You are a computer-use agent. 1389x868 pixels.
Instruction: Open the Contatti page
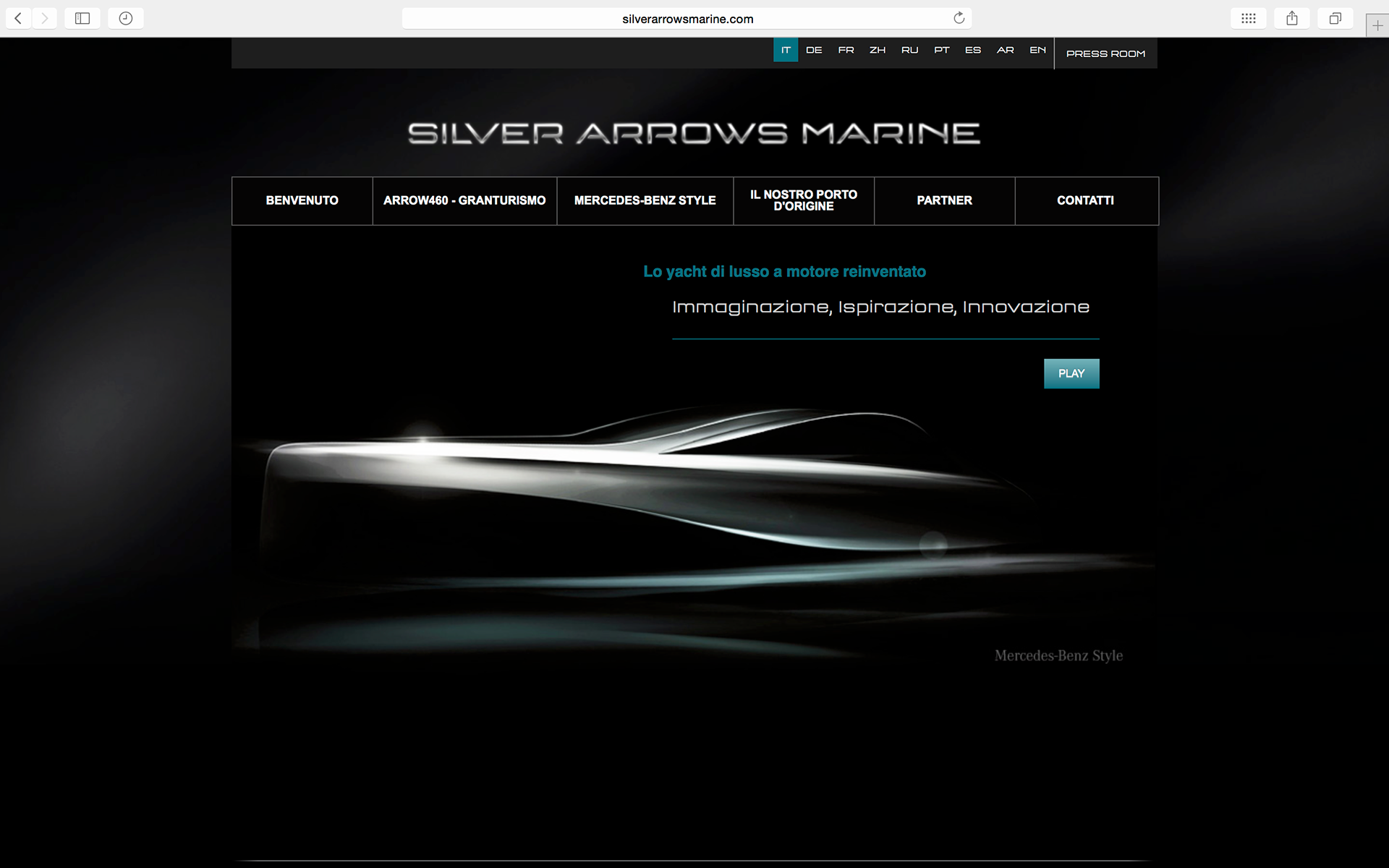(x=1085, y=200)
